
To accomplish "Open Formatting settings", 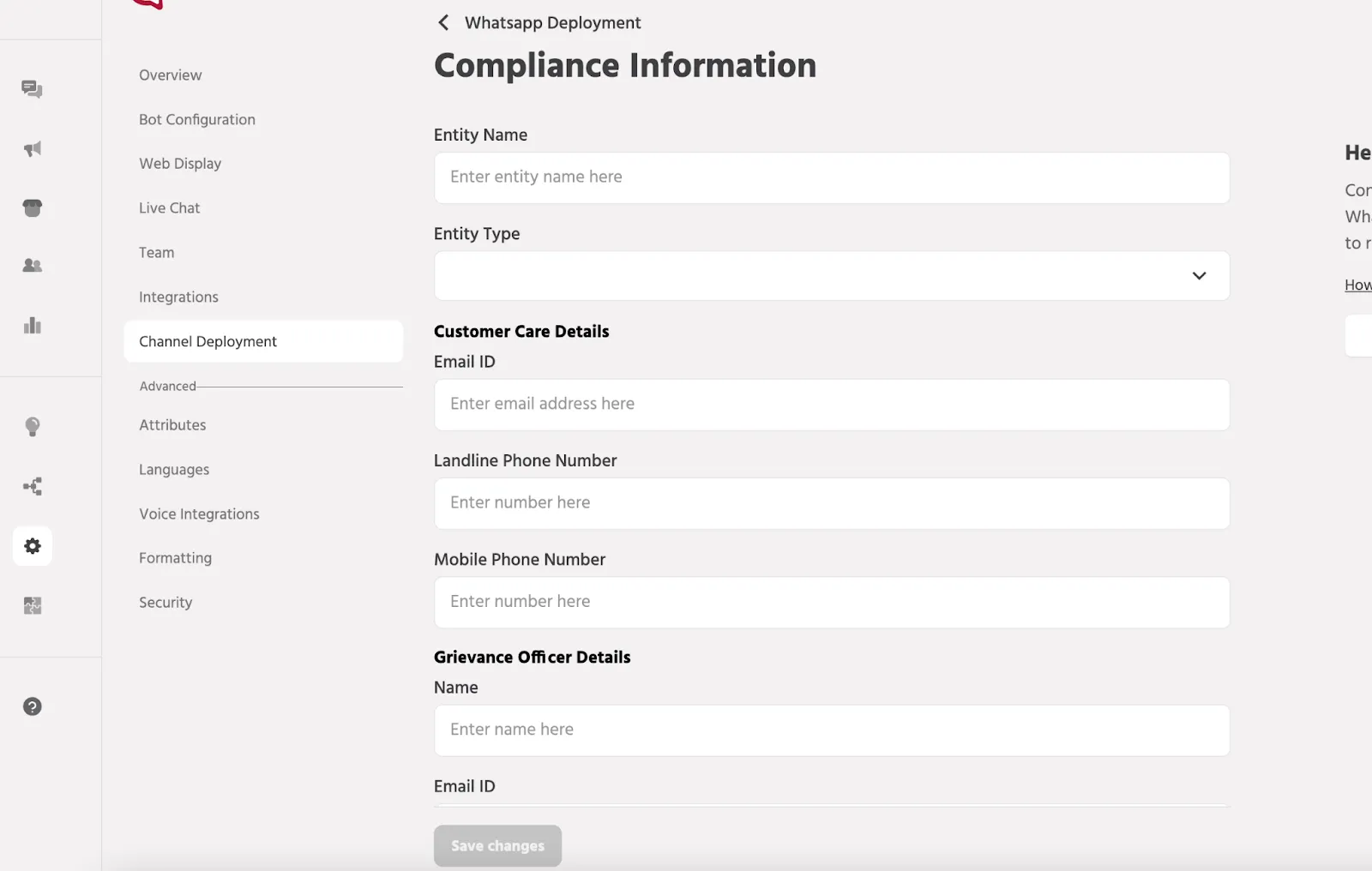I will click(x=175, y=558).
